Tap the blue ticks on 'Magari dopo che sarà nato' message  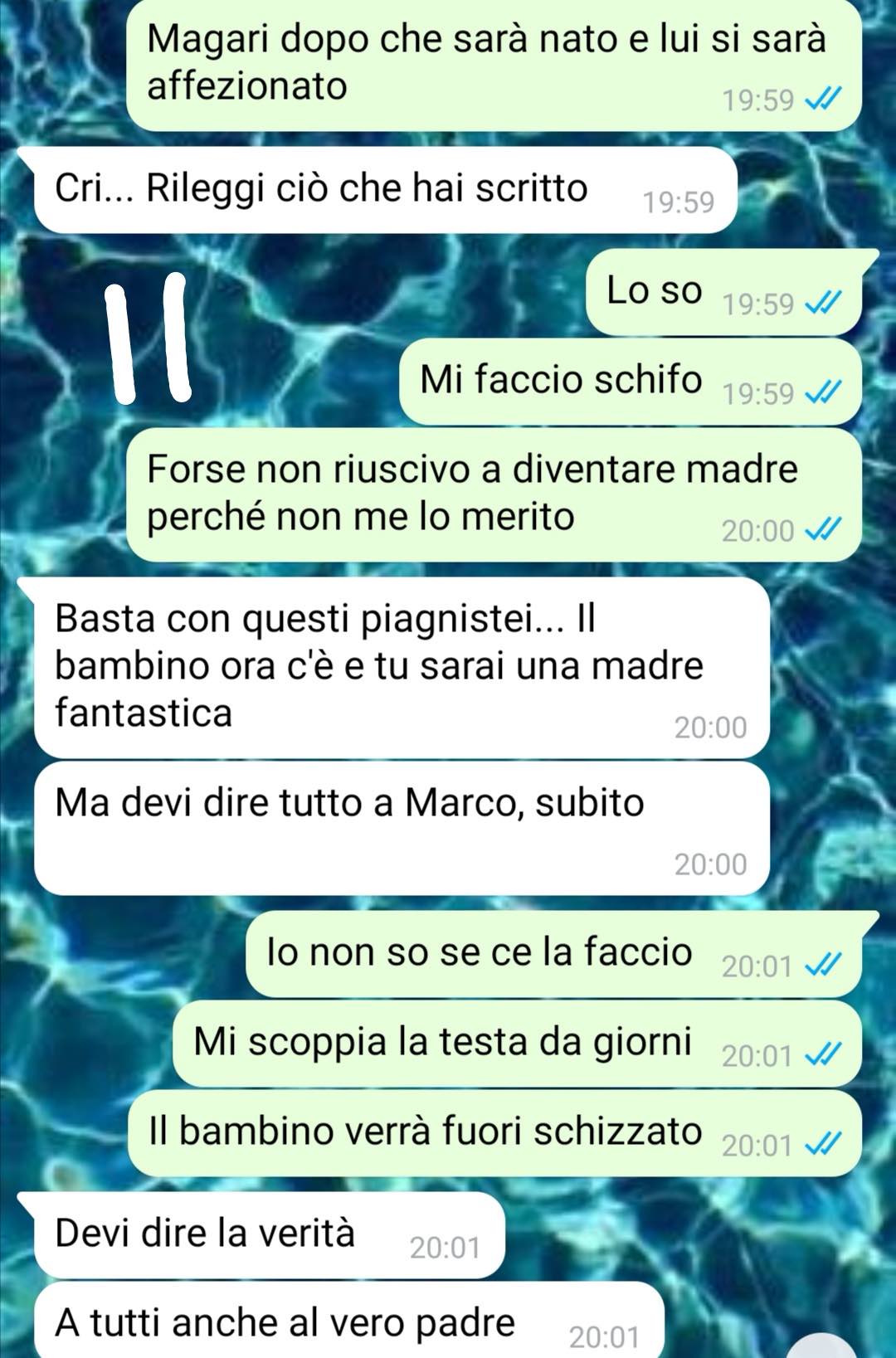[x=824, y=100]
